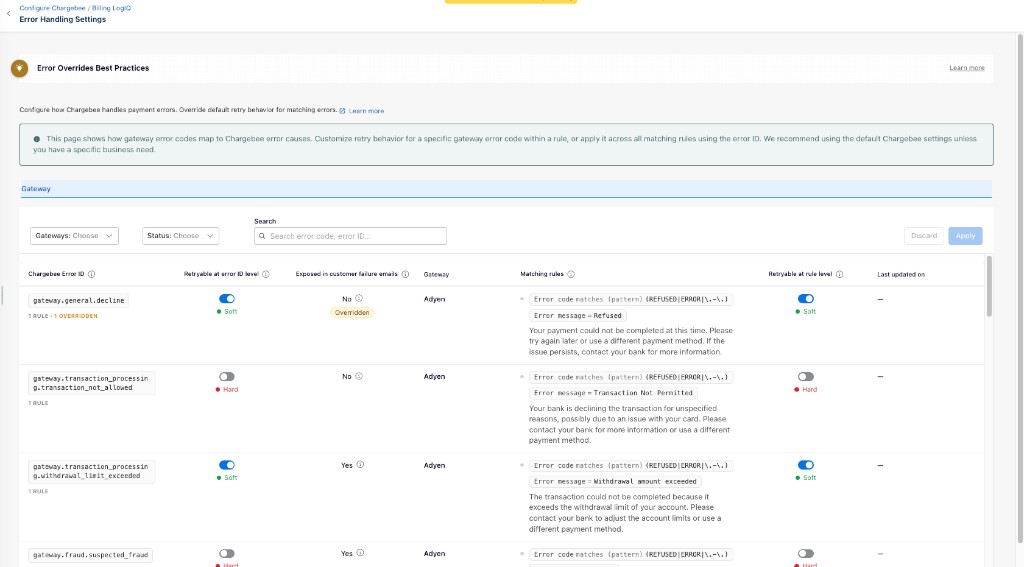Click the external link icon before Learn more
Image resolution: width=1024 pixels, height=567 pixels.
click(x=342, y=111)
